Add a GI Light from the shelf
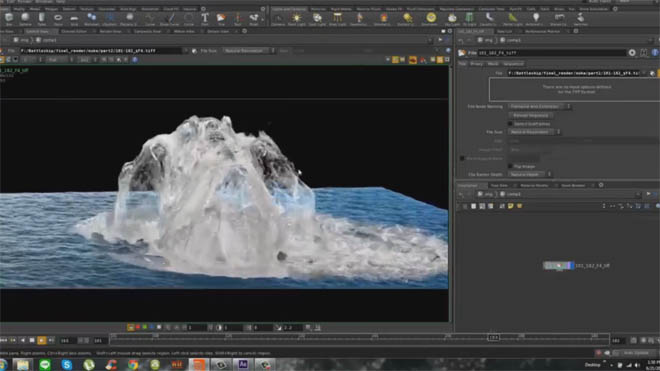The image size is (660, 371). tap(469, 19)
